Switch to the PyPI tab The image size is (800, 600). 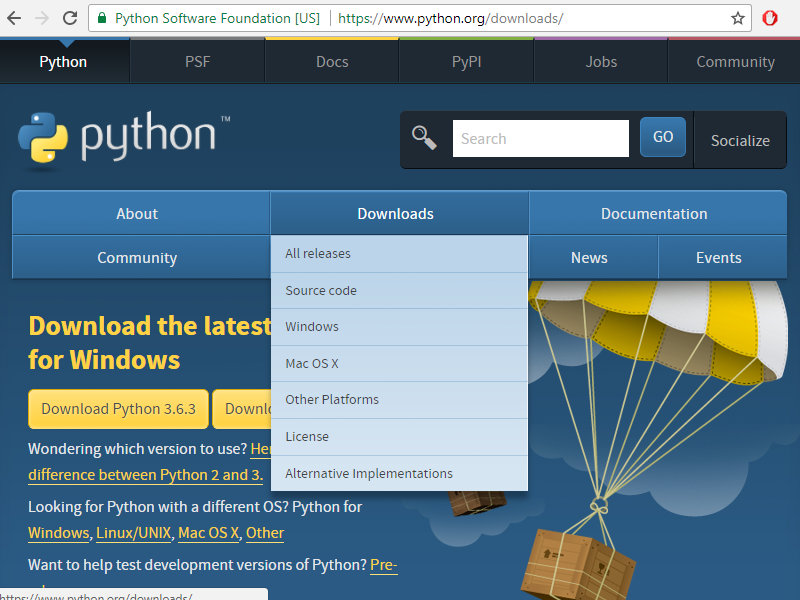[x=466, y=62]
